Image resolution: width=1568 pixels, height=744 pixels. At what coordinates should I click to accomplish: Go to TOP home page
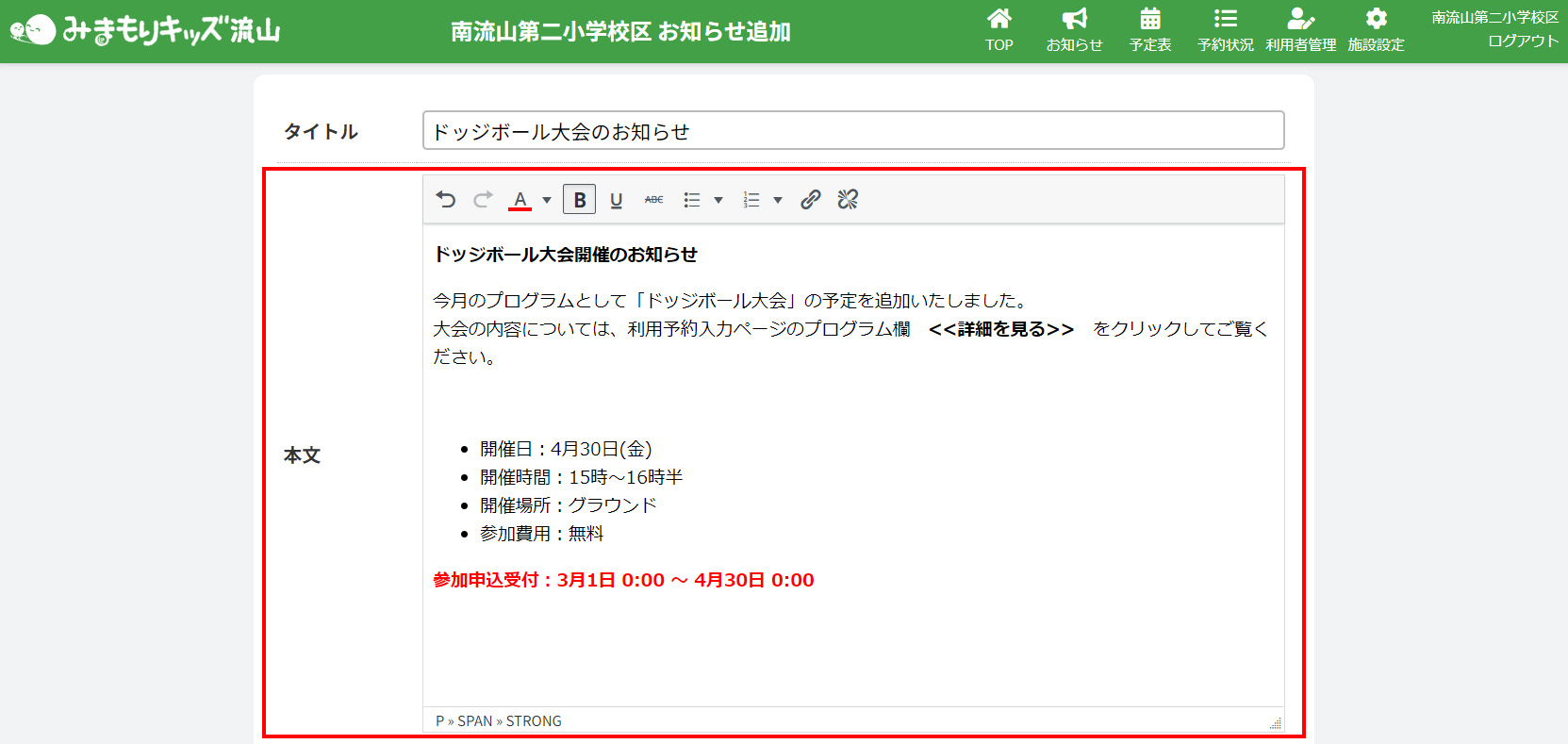click(x=999, y=30)
